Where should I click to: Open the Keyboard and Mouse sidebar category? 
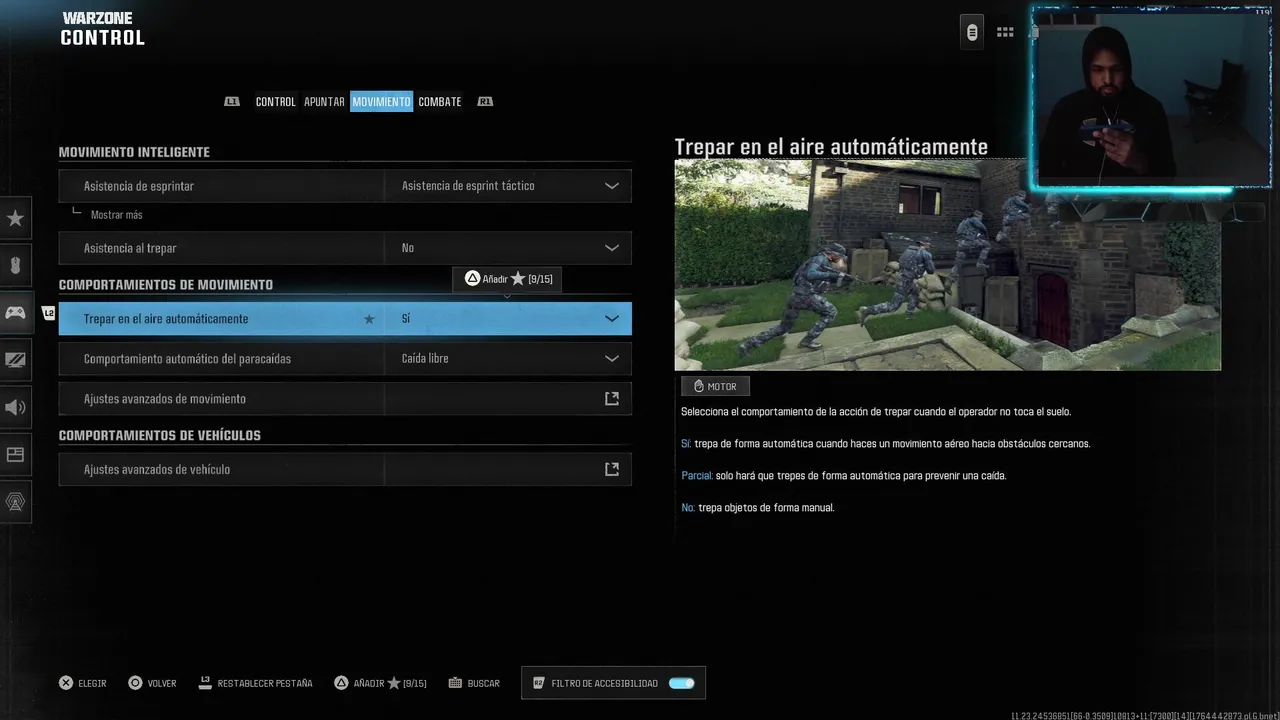(x=15, y=265)
